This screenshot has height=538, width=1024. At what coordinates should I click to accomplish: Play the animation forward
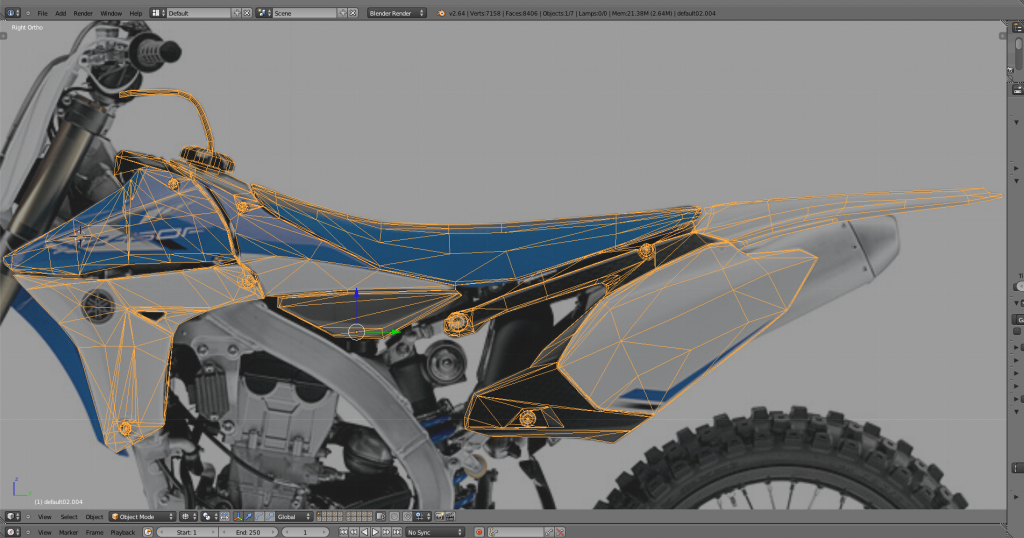(x=376, y=532)
